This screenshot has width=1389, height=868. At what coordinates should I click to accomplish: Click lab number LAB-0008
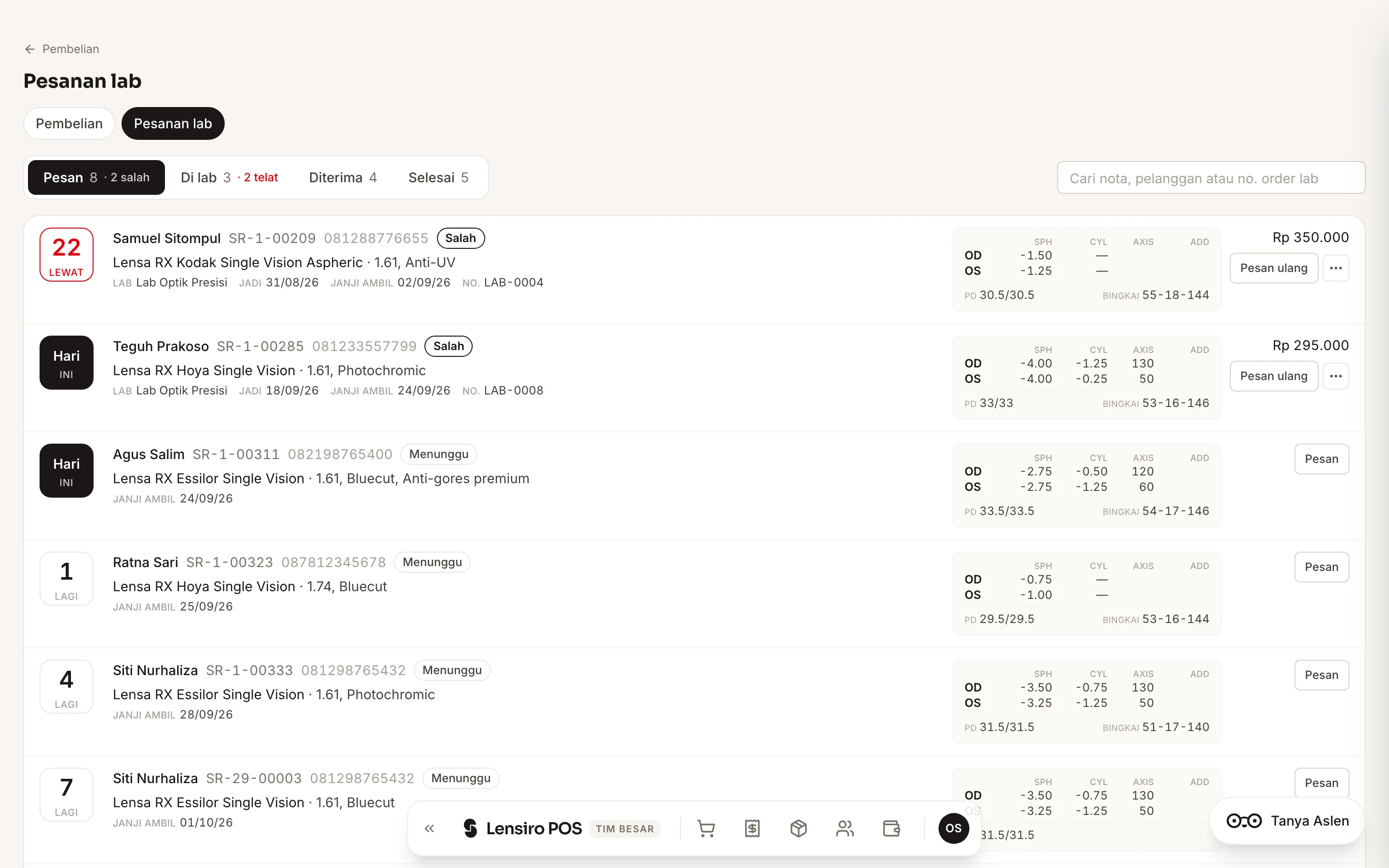[514, 391]
